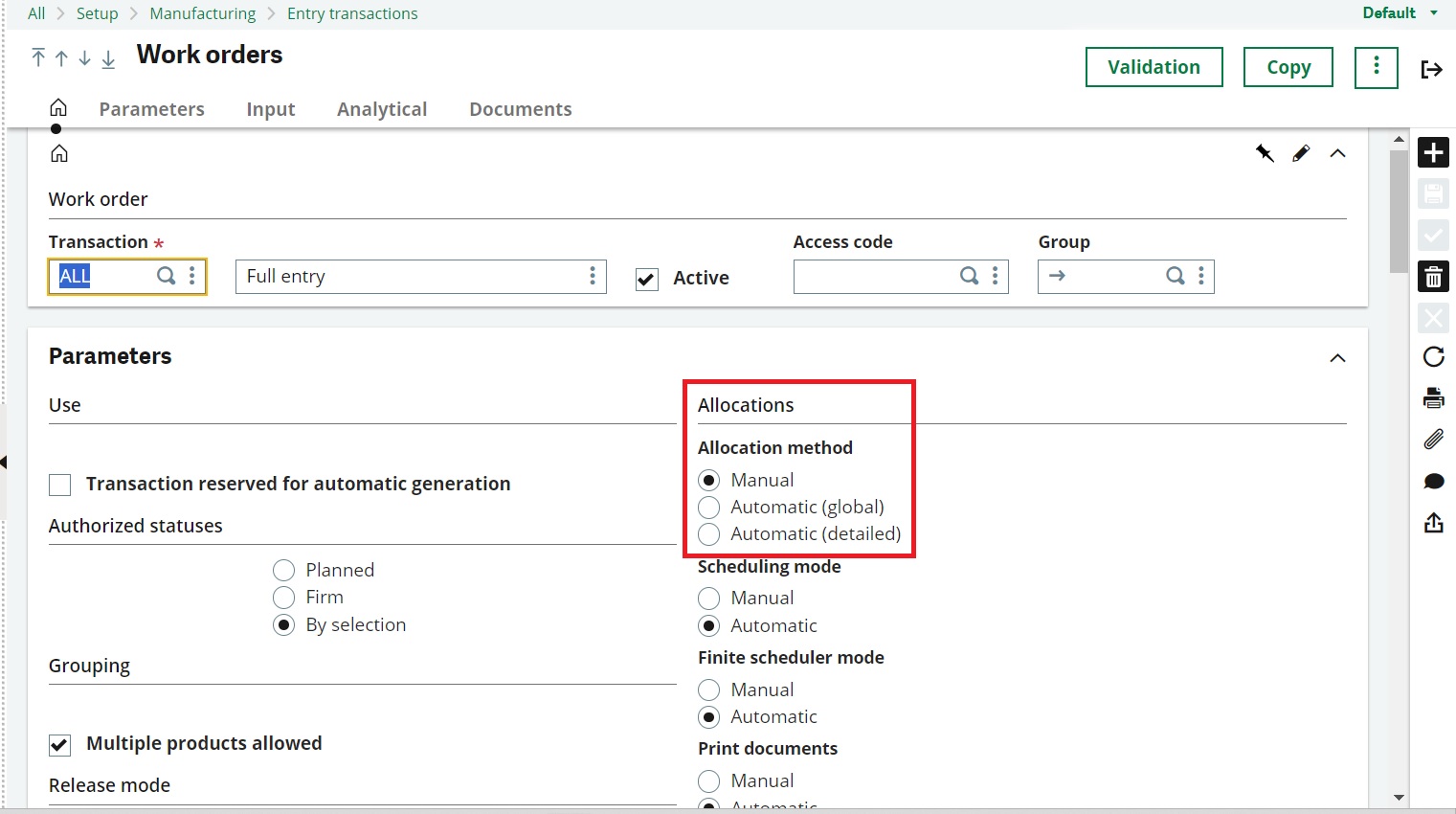Image resolution: width=1456 pixels, height=814 pixels.
Task: Open comments via the speech bubble icon
Action: pyautogui.click(x=1433, y=480)
